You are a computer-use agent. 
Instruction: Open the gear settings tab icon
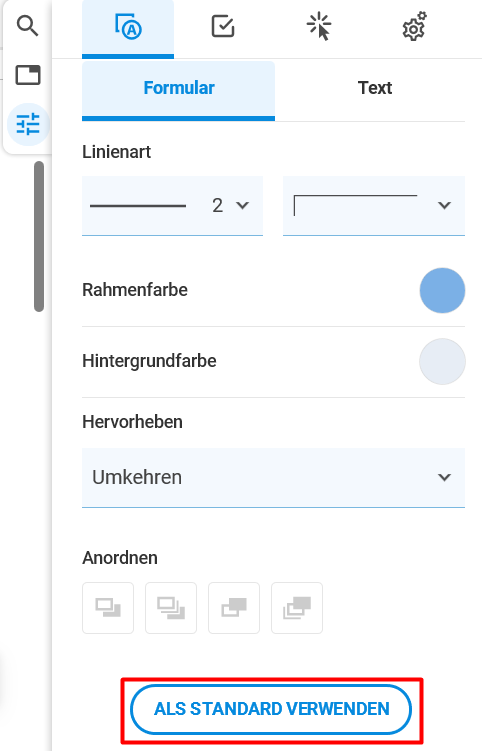pyautogui.click(x=414, y=27)
